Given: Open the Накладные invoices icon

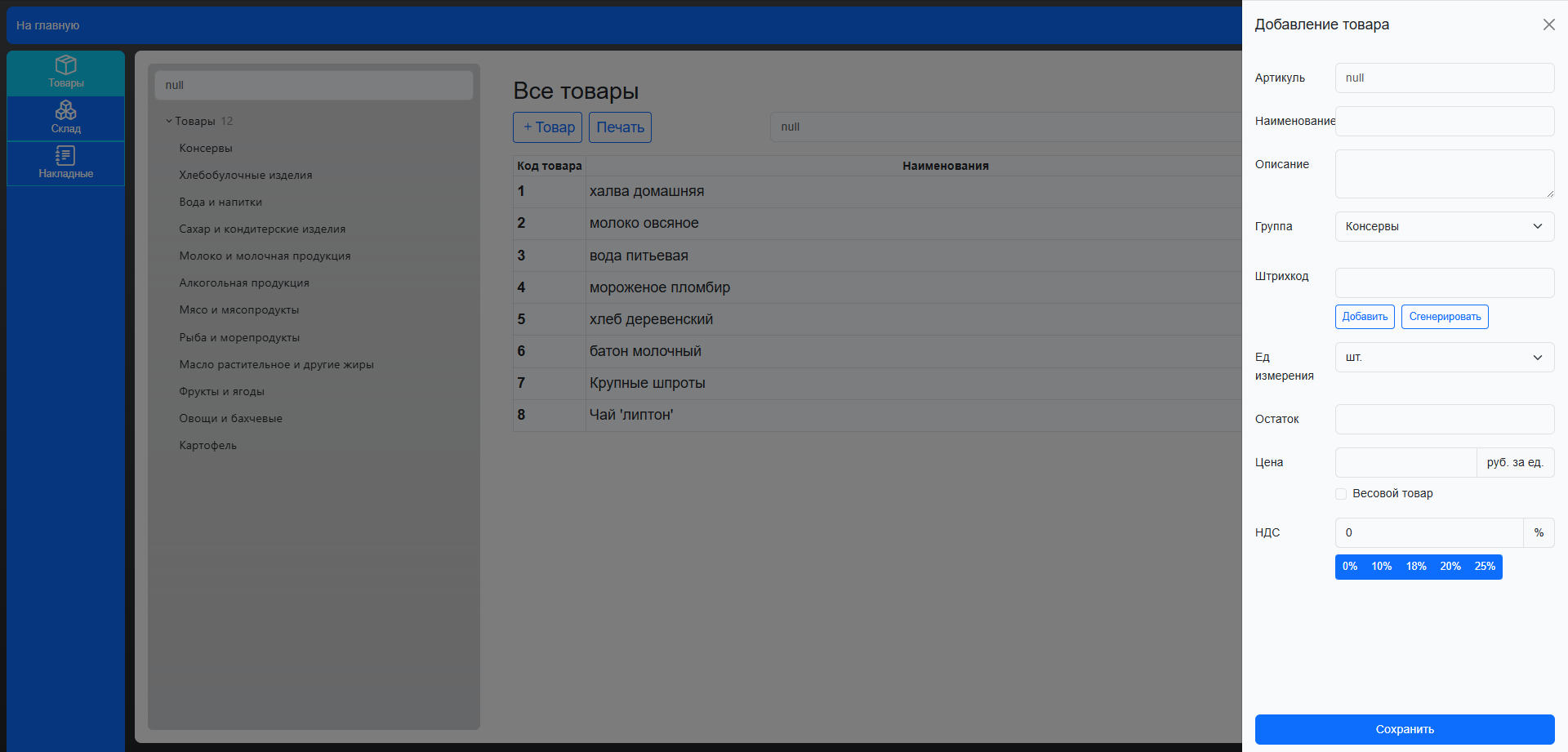Looking at the screenshot, I should 65,156.
